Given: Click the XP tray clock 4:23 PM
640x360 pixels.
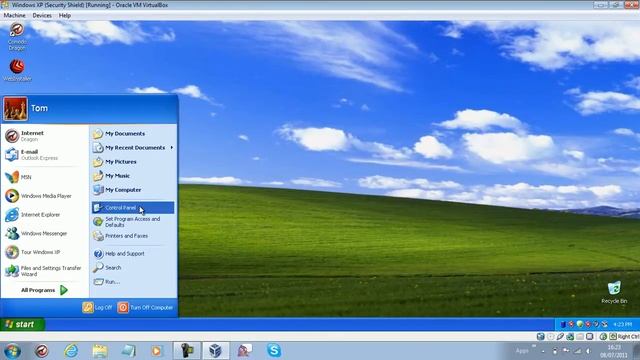Looking at the screenshot, I should [x=622, y=324].
